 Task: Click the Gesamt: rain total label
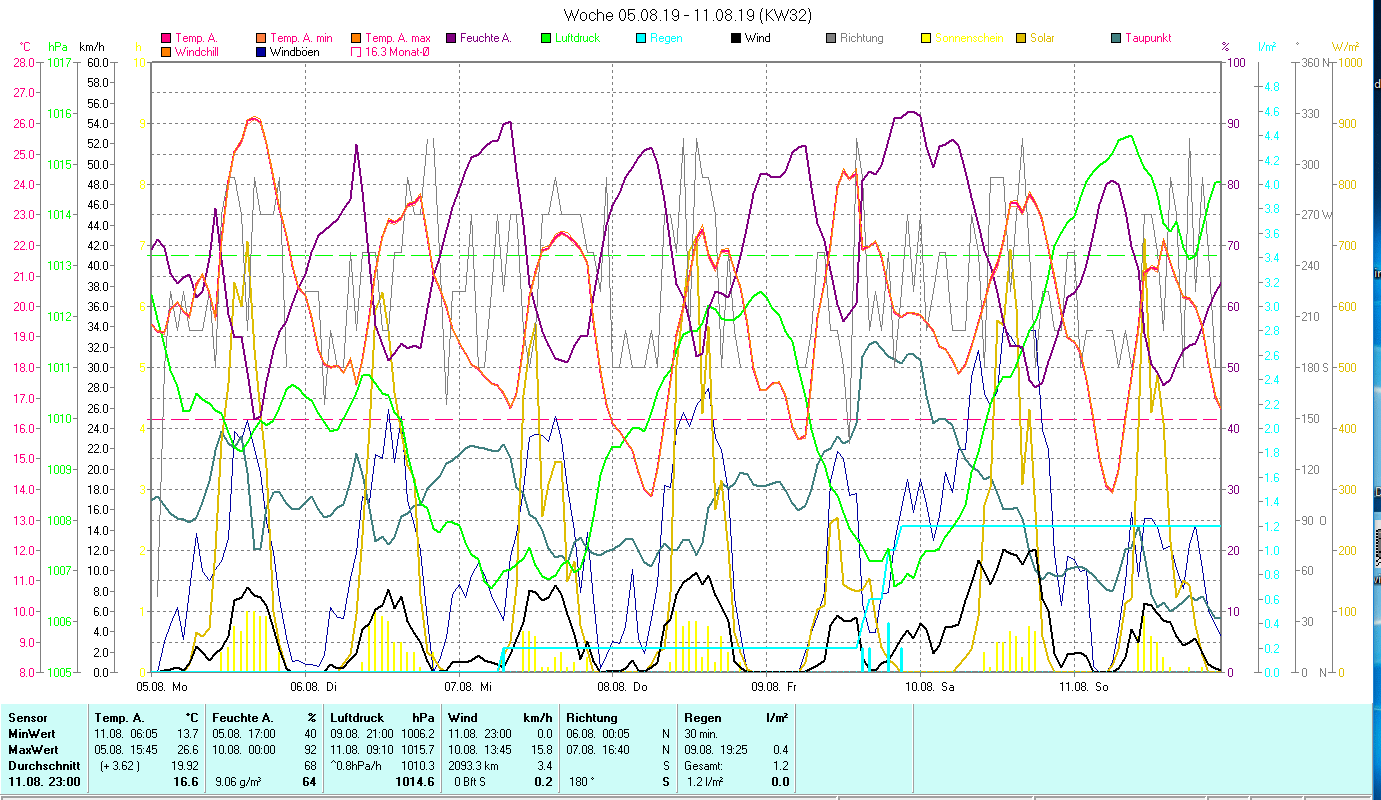(705, 765)
